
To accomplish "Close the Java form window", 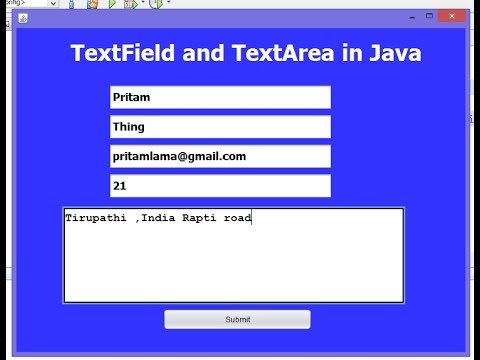I will tap(452, 16).
